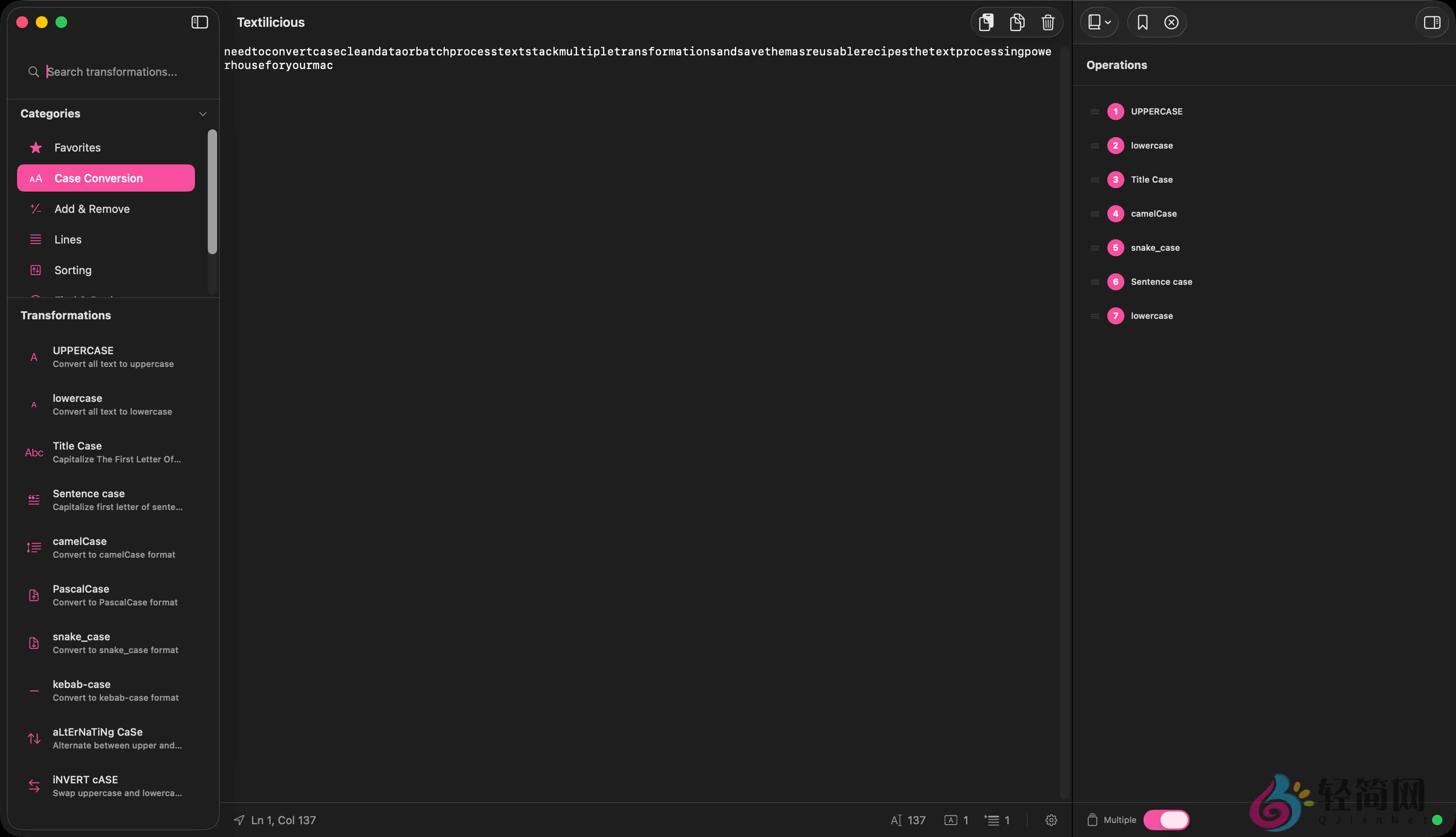1456x837 pixels.
Task: Open the Lines category
Action: (106, 240)
